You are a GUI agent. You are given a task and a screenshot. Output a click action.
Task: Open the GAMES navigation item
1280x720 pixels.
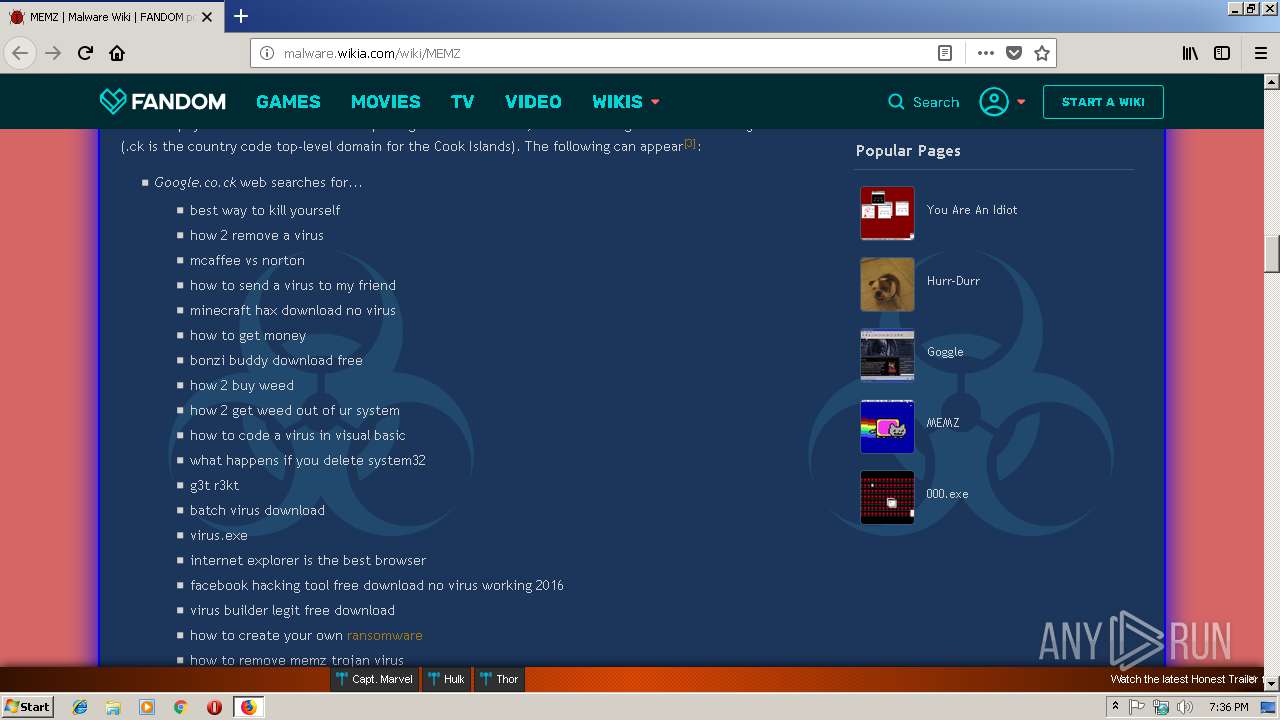[x=288, y=102]
